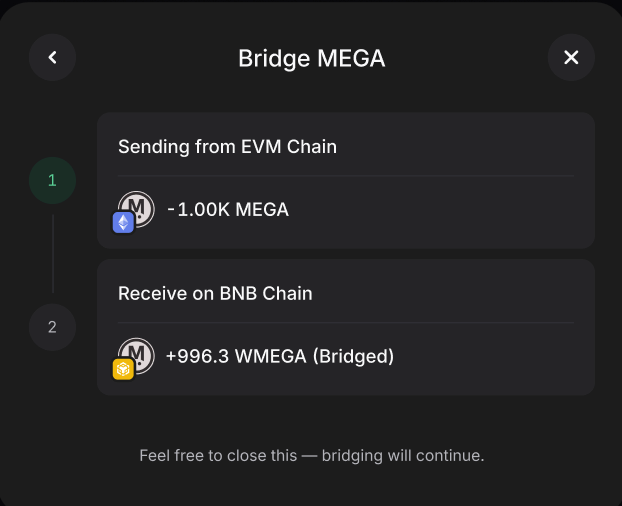Viewport: 622px width, 506px height.
Task: Go back using the left chevron button
Action: click(52, 57)
